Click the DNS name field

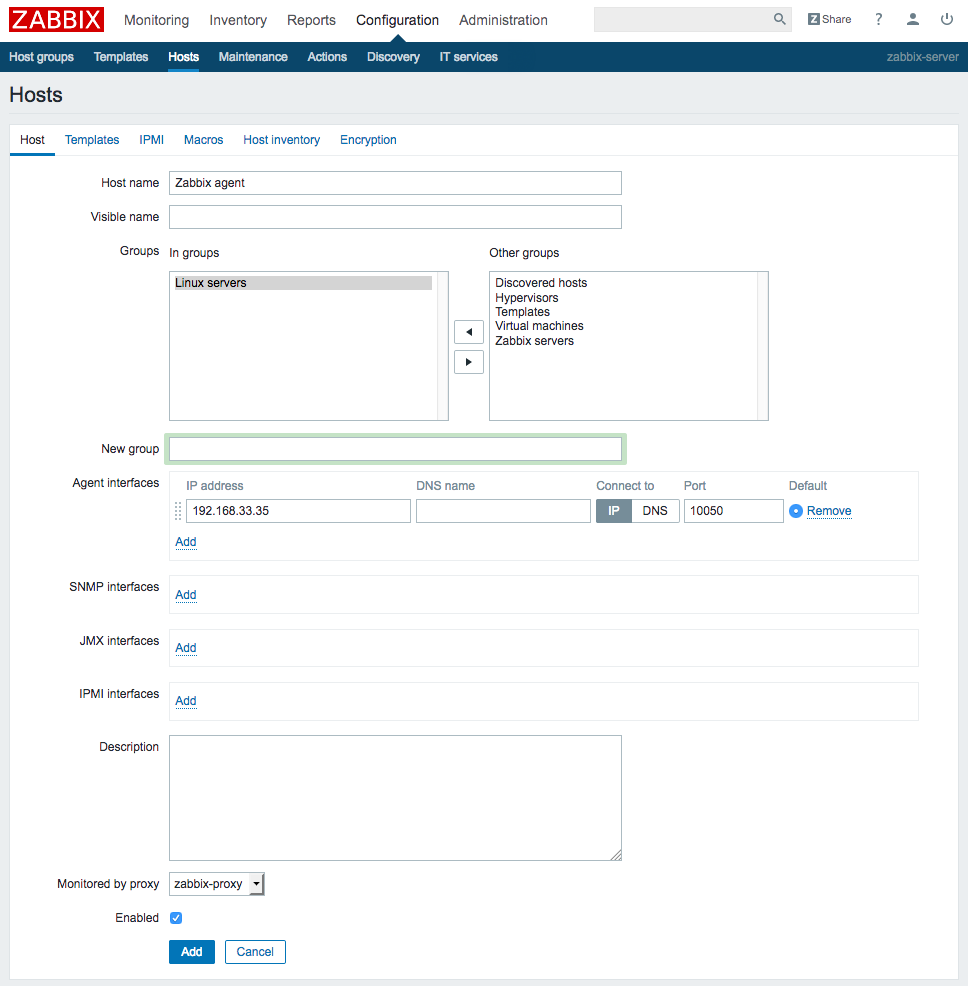(503, 511)
